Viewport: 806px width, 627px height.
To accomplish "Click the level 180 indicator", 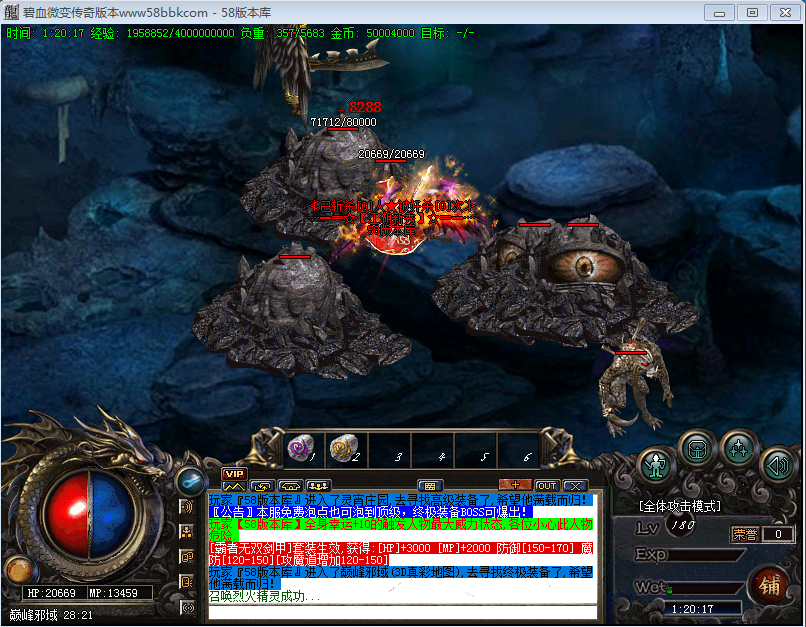I will tap(683, 525).
